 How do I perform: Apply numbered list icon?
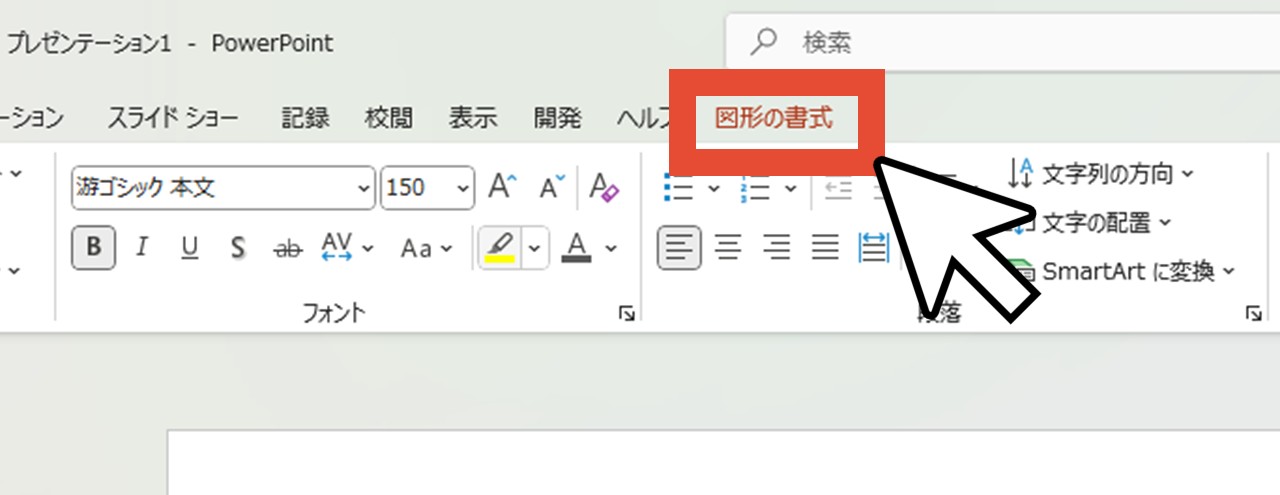click(755, 187)
